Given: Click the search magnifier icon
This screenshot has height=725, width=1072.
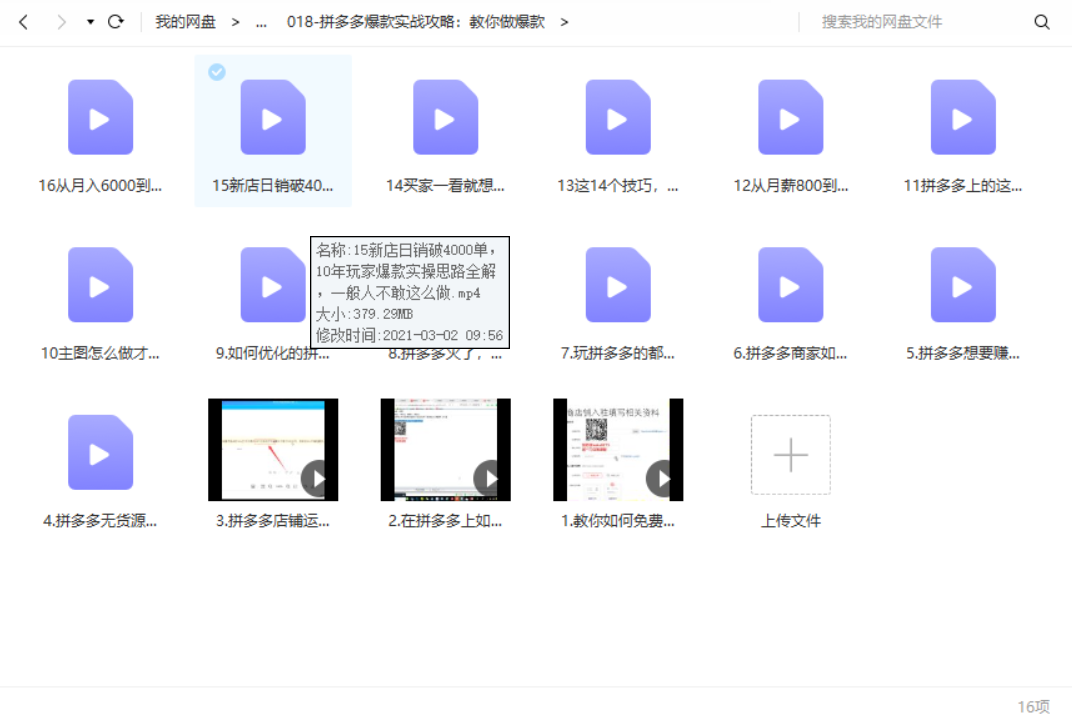Looking at the screenshot, I should click(x=1041, y=22).
